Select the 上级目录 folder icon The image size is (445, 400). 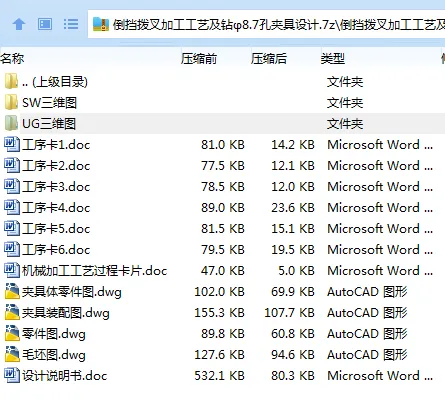click(11, 81)
